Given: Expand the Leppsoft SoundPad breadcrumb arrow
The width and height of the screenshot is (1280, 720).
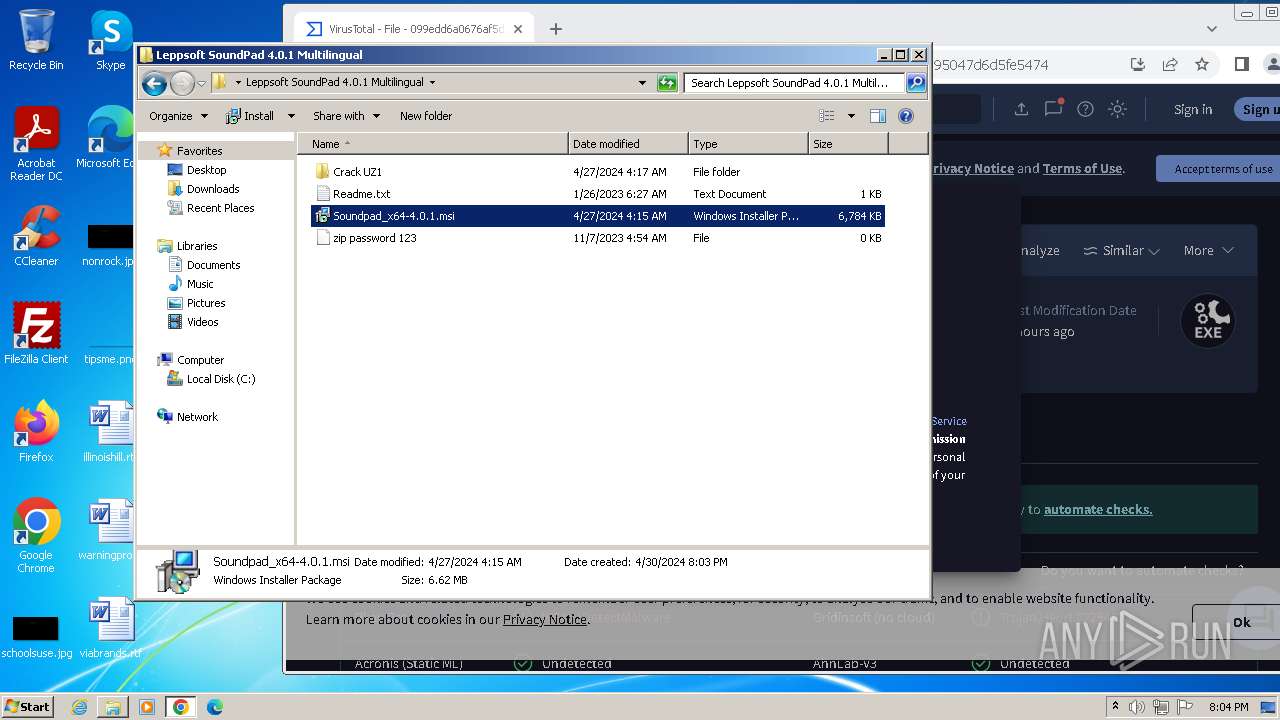Looking at the screenshot, I should point(432,83).
